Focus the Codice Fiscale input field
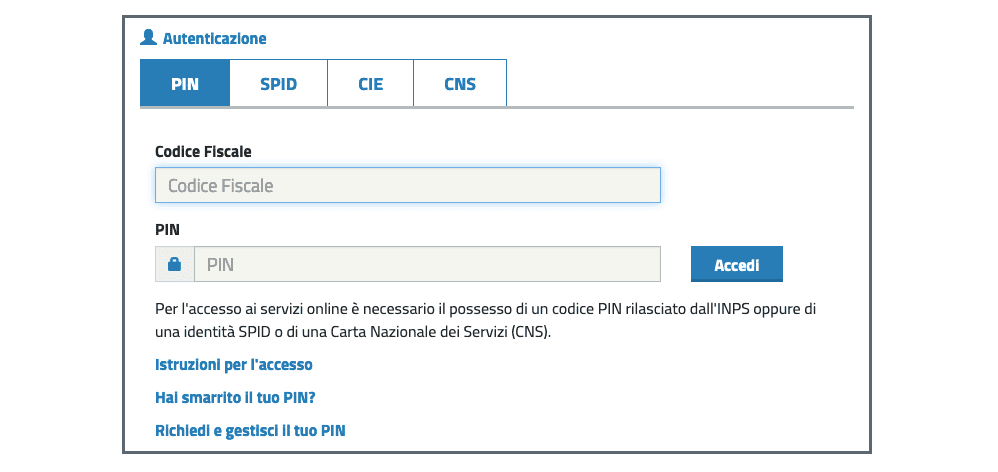The width and height of the screenshot is (998, 472). pyautogui.click(x=408, y=186)
